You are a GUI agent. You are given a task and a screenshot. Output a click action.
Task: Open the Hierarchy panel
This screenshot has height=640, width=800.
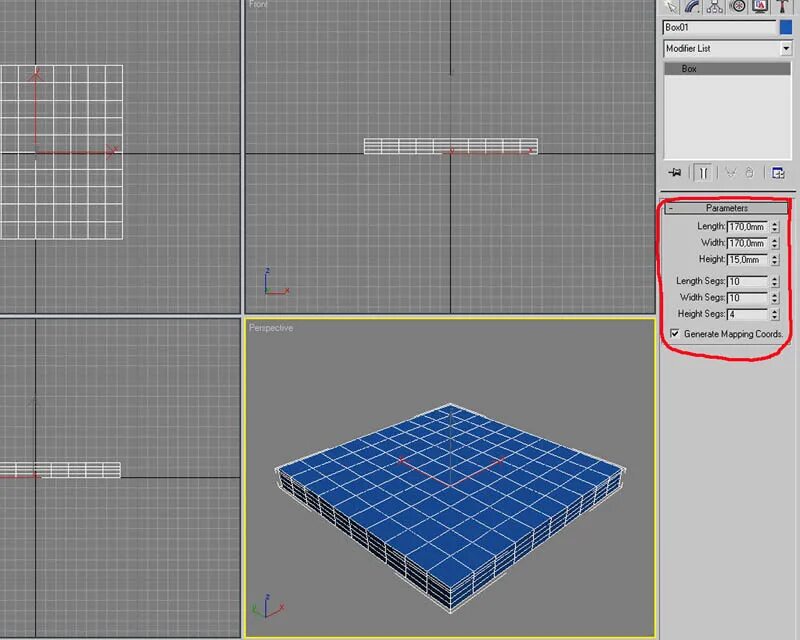[x=716, y=8]
